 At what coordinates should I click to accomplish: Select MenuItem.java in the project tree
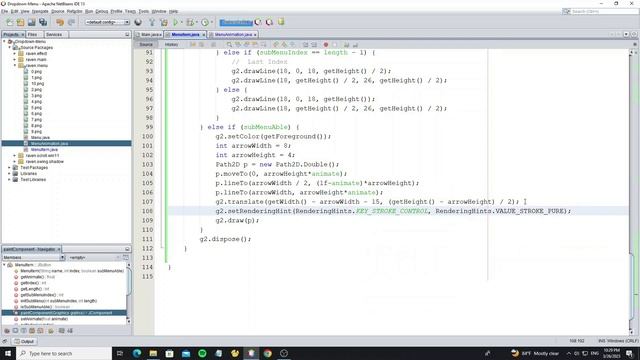[x=44, y=149]
